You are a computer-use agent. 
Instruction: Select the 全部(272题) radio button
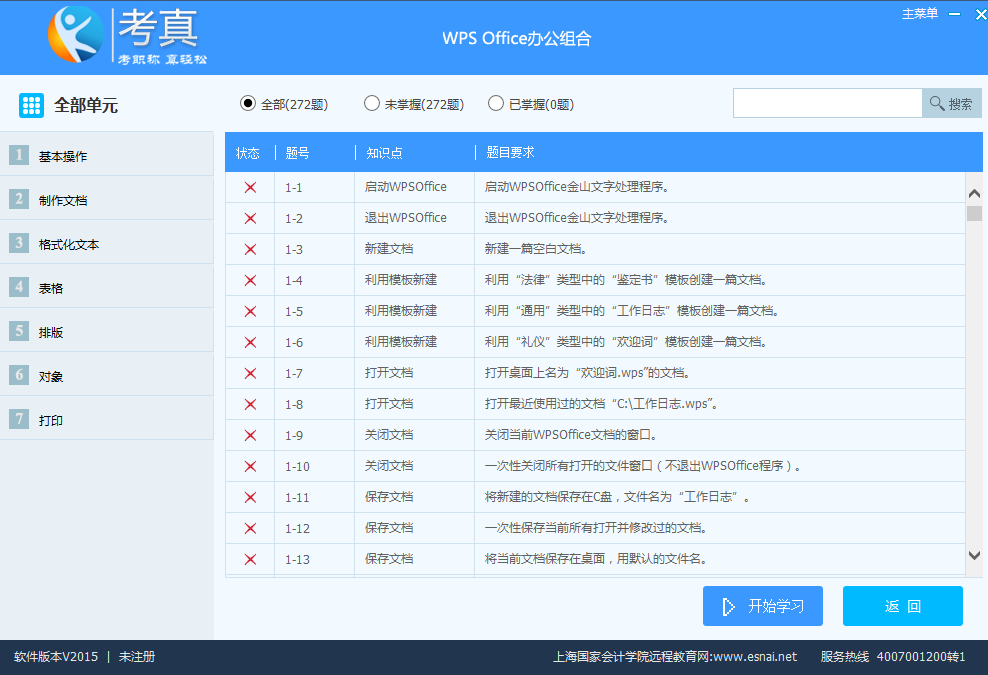(248, 103)
